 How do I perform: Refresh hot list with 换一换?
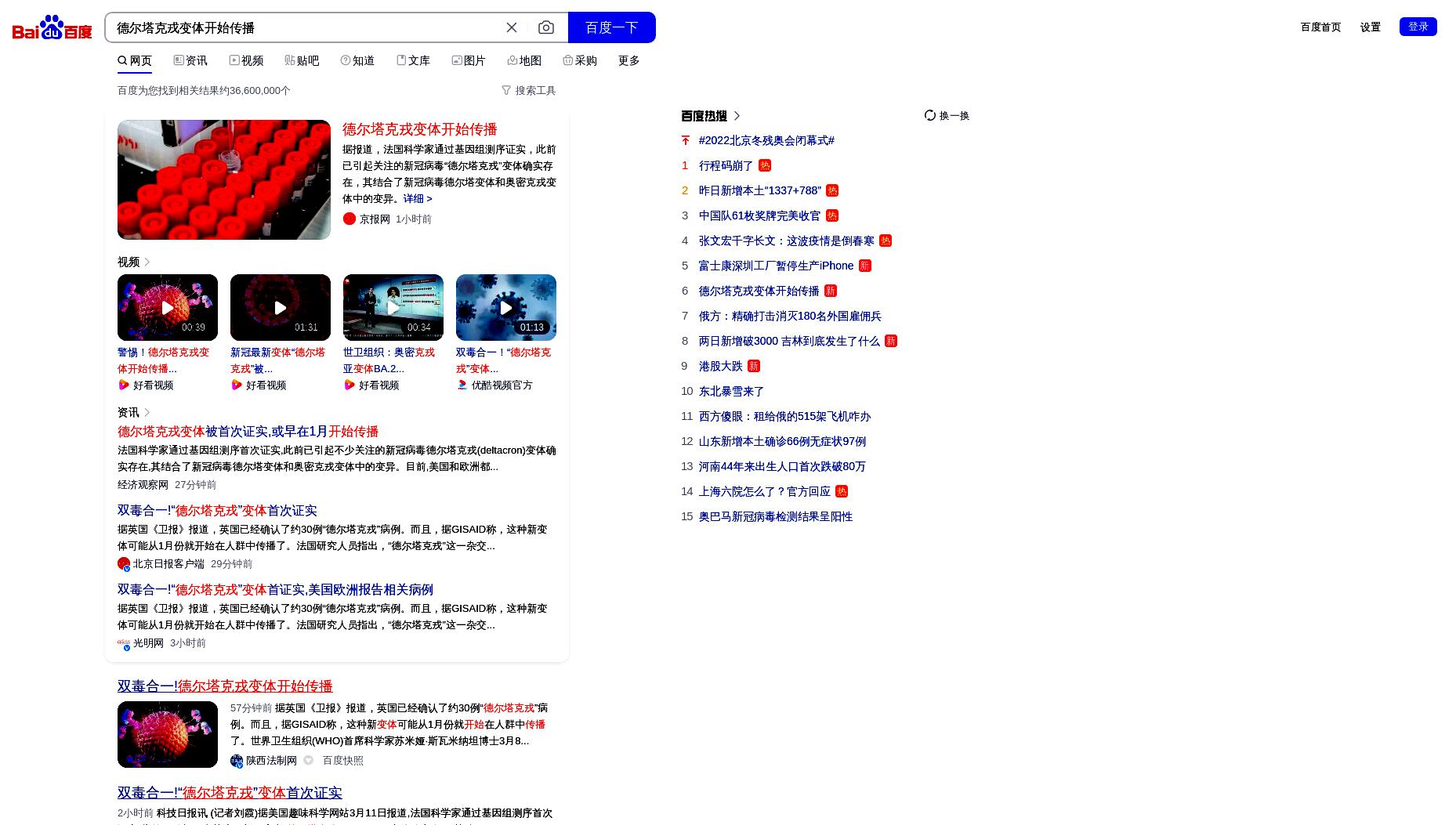click(947, 116)
